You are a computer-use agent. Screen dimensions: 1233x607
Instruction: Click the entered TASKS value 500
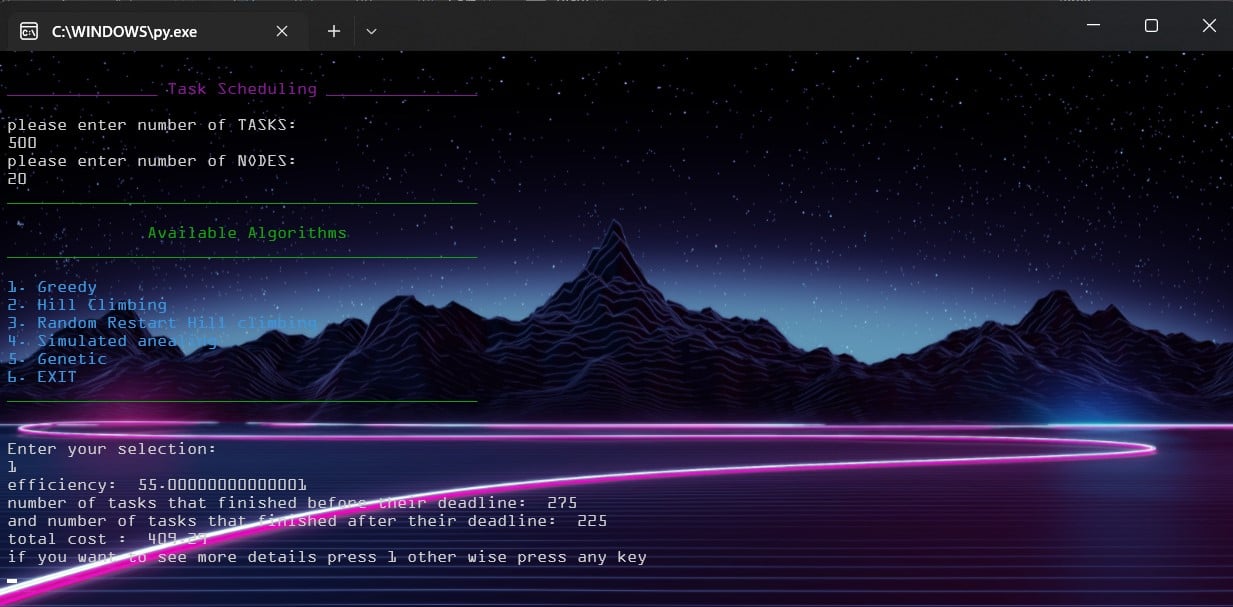click(x=22, y=143)
